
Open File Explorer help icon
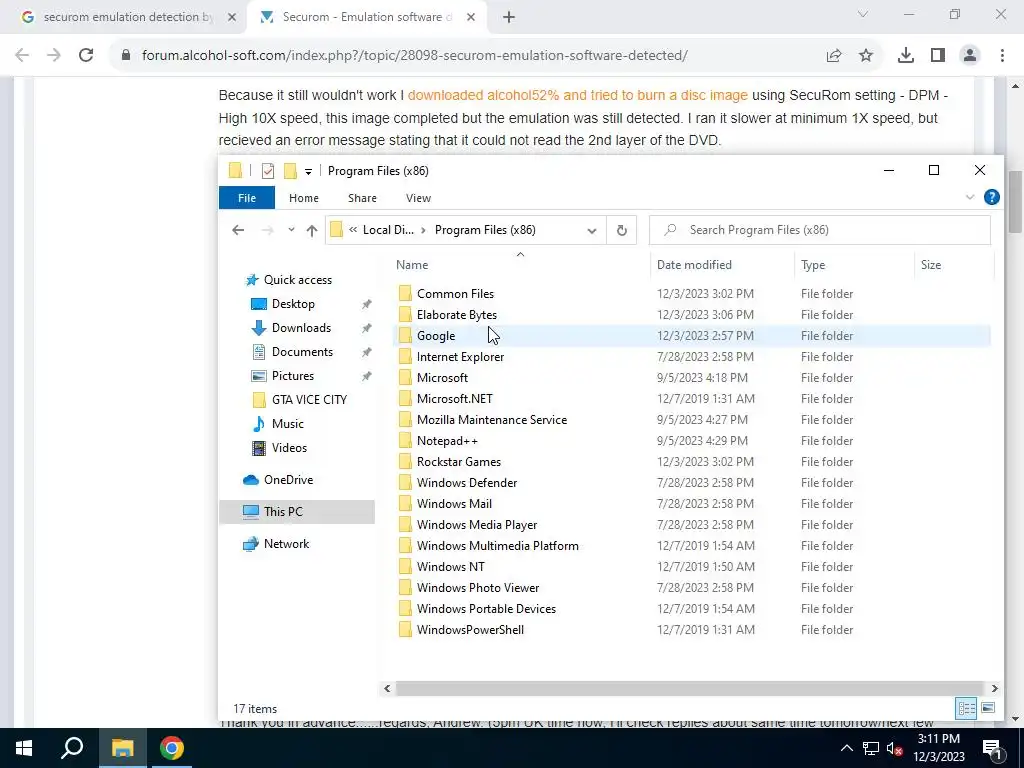click(x=991, y=197)
